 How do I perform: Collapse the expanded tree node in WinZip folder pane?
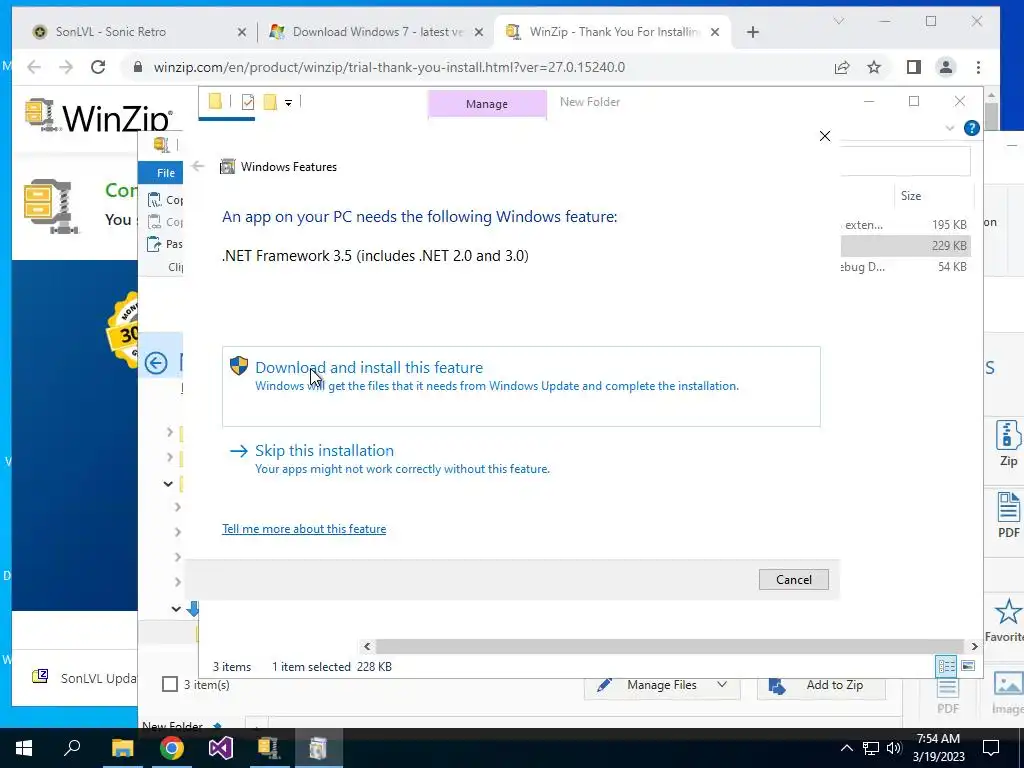click(168, 484)
